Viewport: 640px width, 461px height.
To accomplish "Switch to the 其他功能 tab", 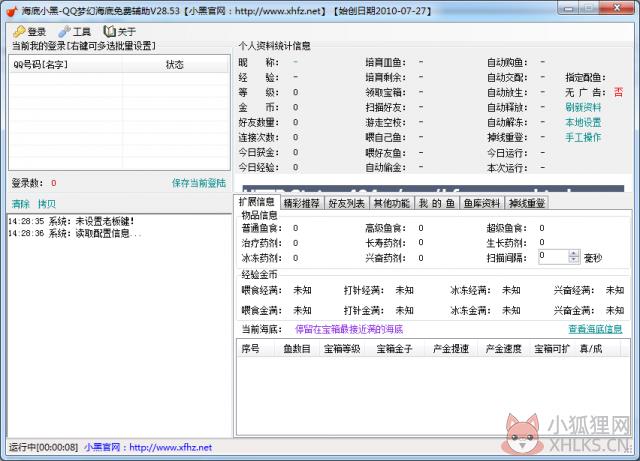I will [x=391, y=203].
